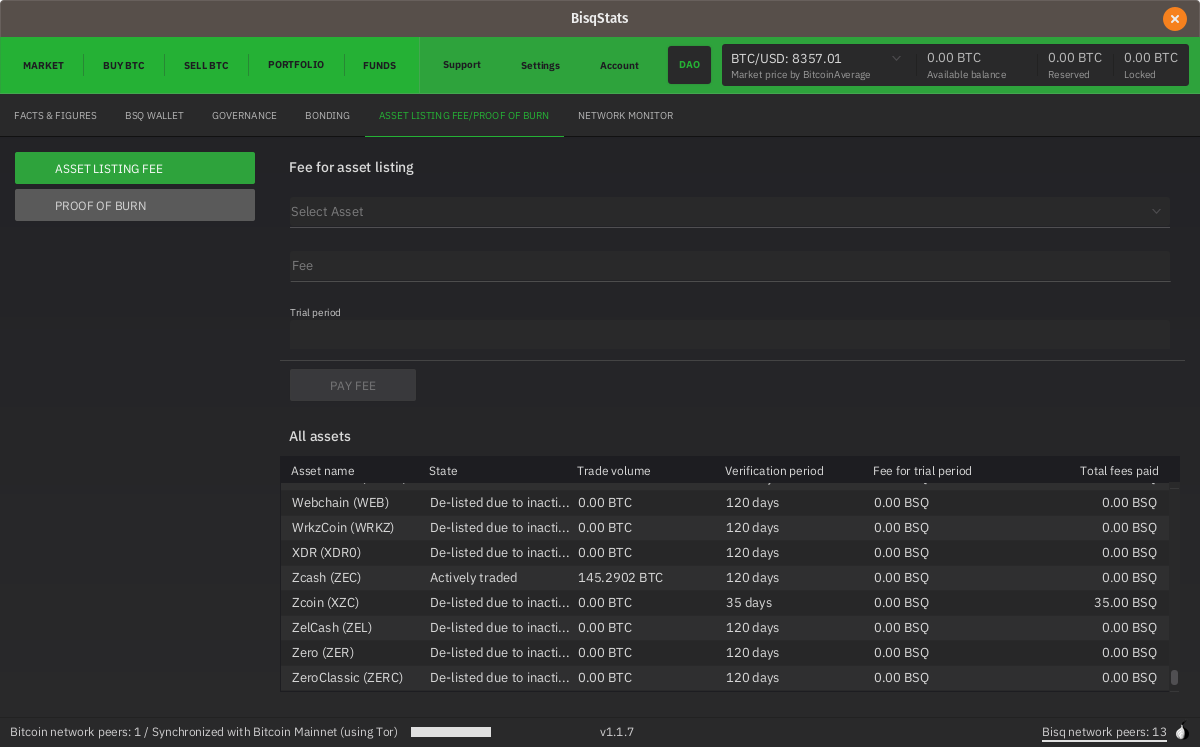Click the Actively traded state cell
The width and height of the screenshot is (1200, 747).
[473, 578]
